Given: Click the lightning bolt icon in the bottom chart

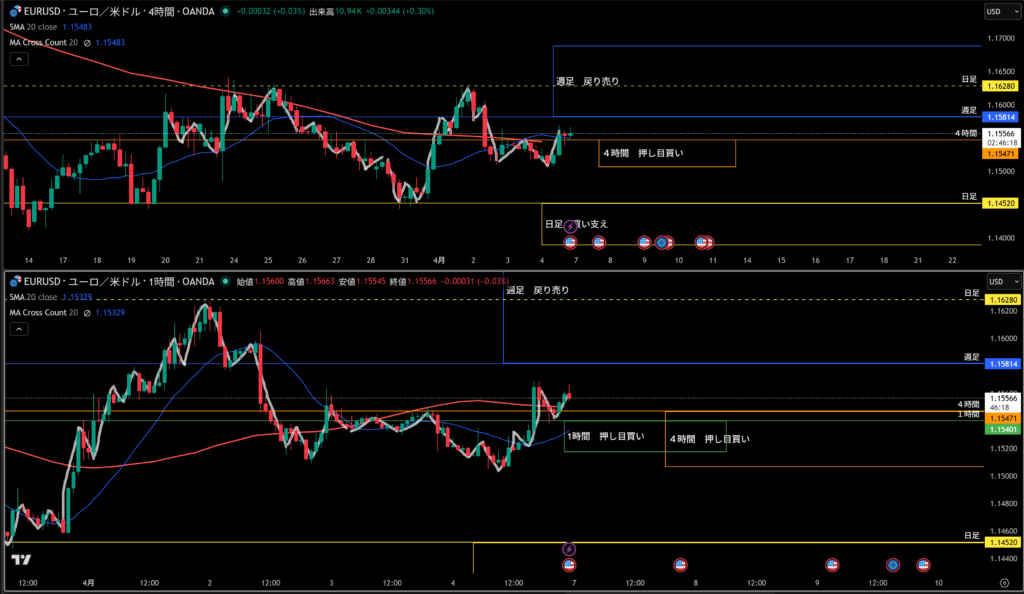Looking at the screenshot, I should tap(569, 549).
